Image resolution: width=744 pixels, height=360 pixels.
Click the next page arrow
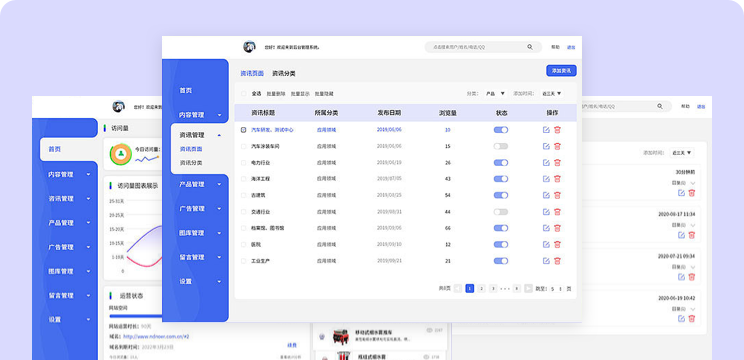point(528,288)
